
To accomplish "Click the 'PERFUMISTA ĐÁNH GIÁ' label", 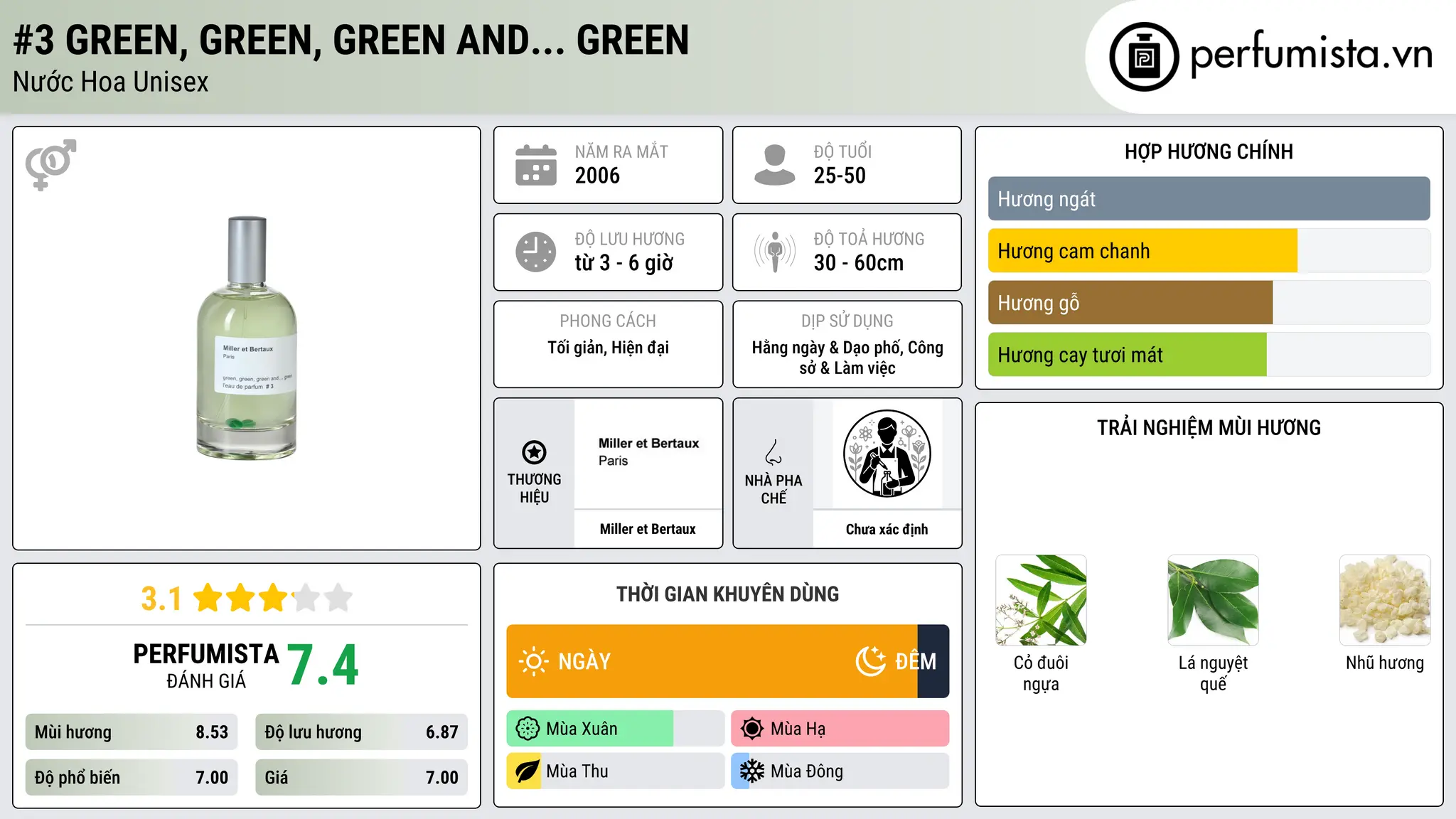I will coord(206,666).
